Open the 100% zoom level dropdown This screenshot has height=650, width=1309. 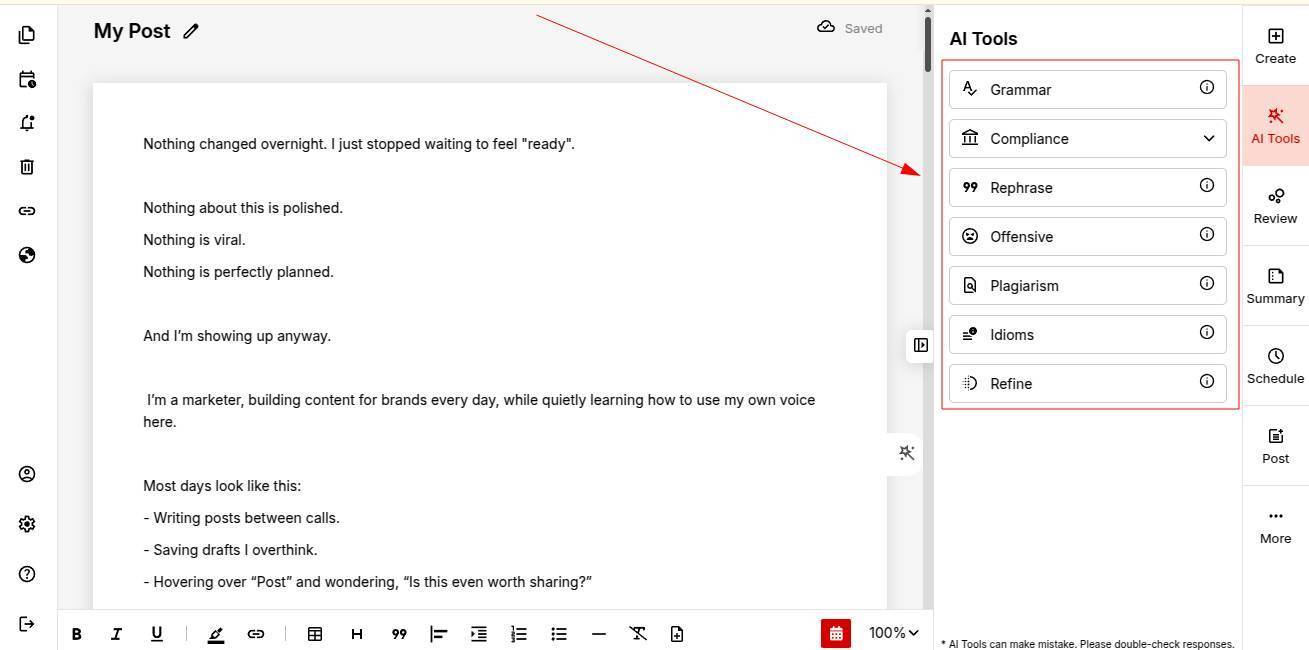pos(893,633)
